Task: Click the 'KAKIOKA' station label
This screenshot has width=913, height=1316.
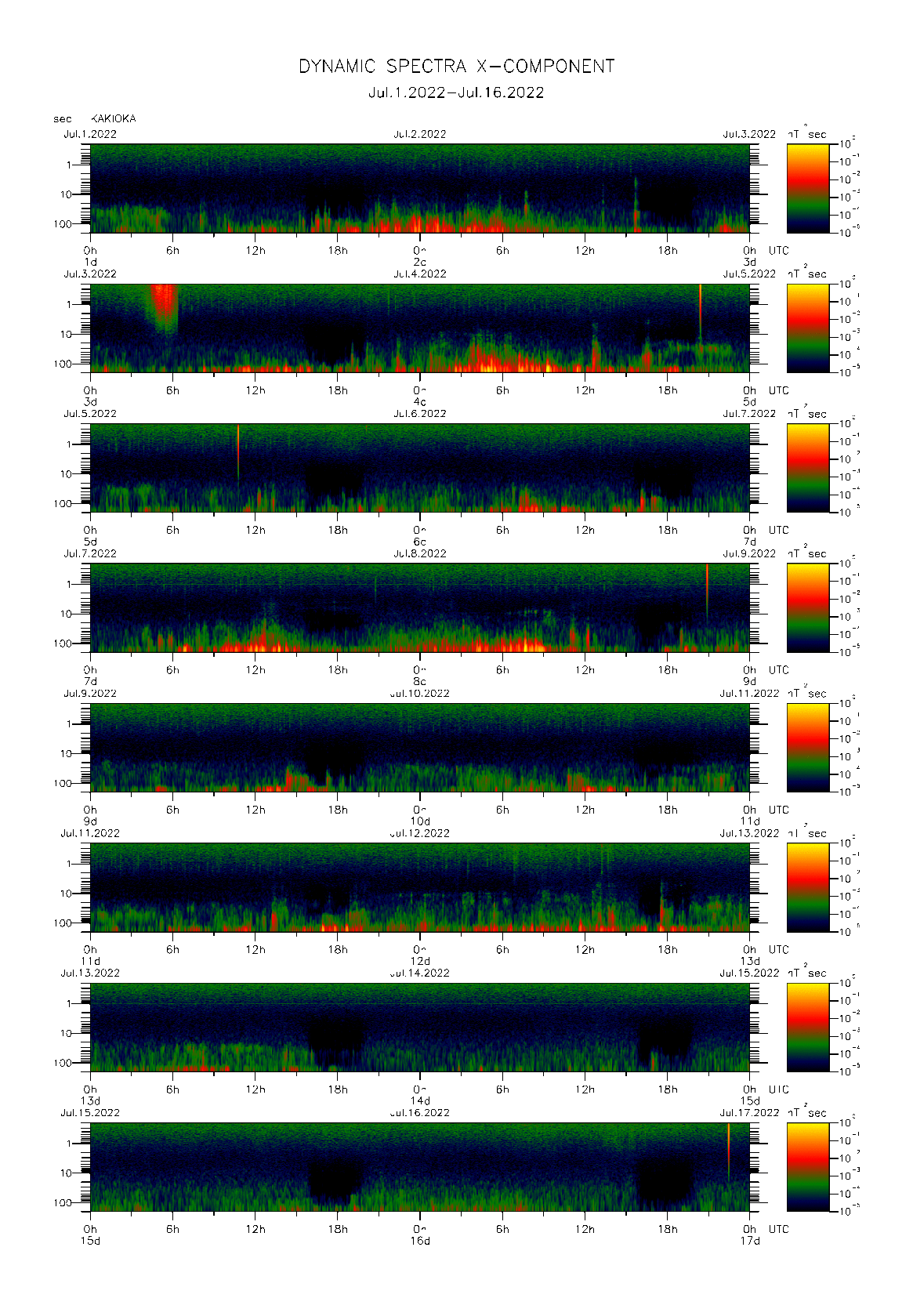Action: (x=114, y=118)
